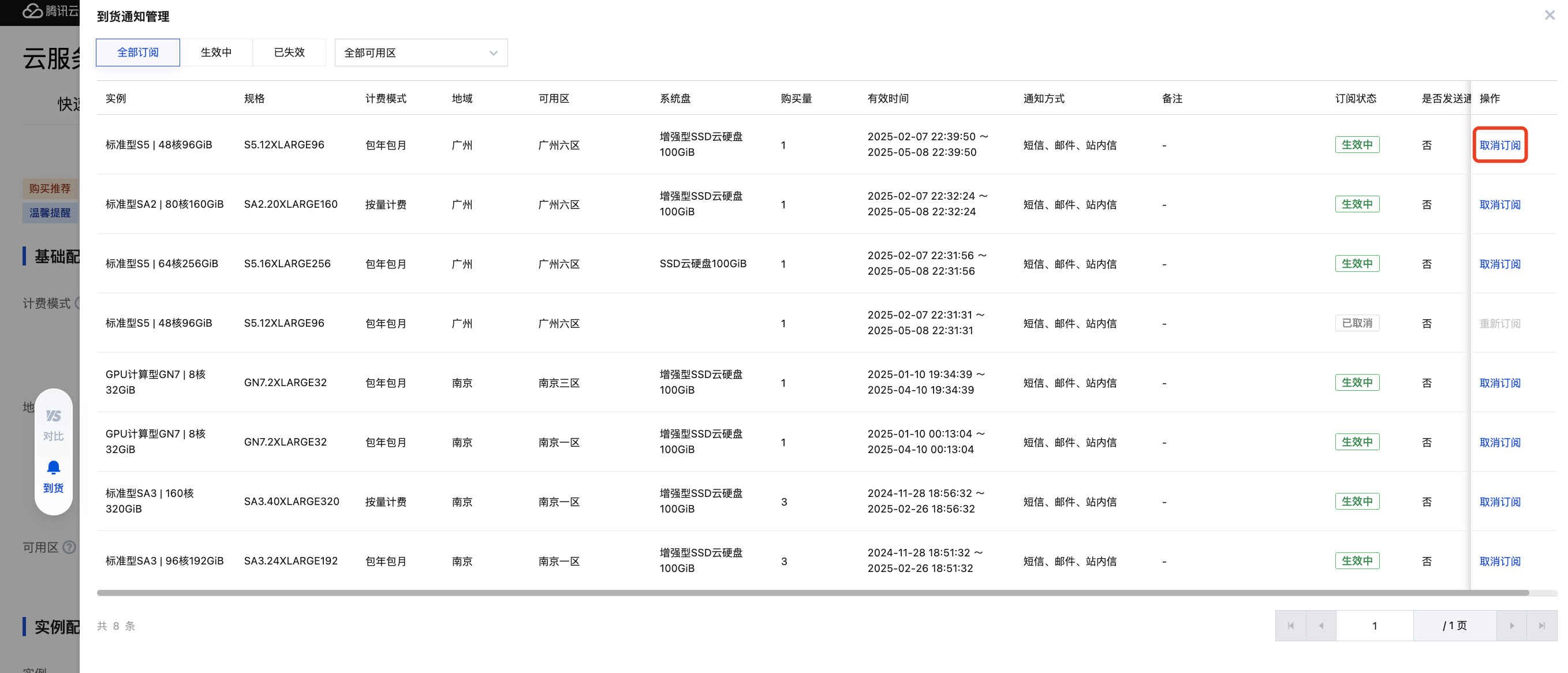Go to next page arrow
Viewport: 1568px width, 673px height.
coord(1511,626)
